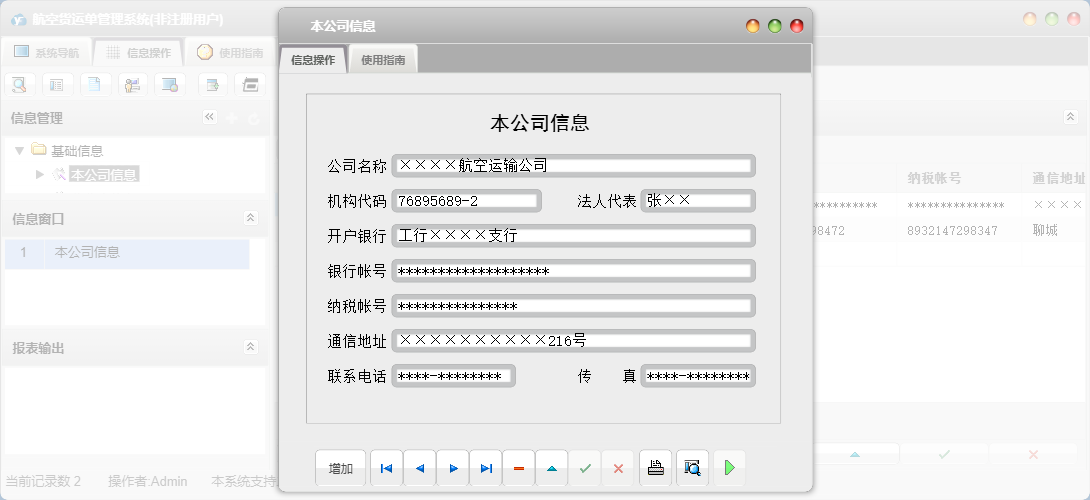Click the green play arrow icon in dialog
This screenshot has height=500, width=1090.
(729, 468)
